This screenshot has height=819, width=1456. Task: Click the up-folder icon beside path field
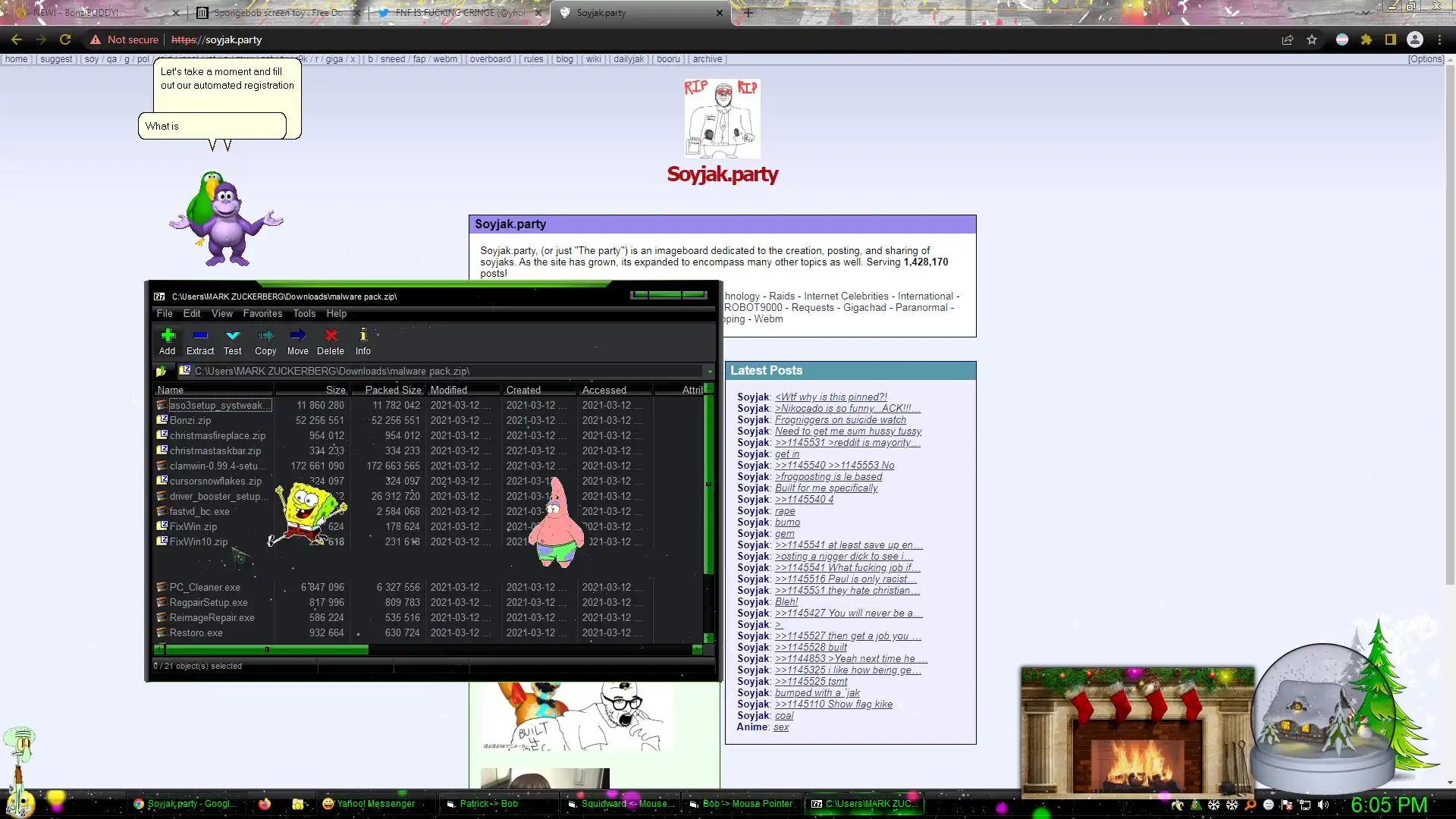162,371
